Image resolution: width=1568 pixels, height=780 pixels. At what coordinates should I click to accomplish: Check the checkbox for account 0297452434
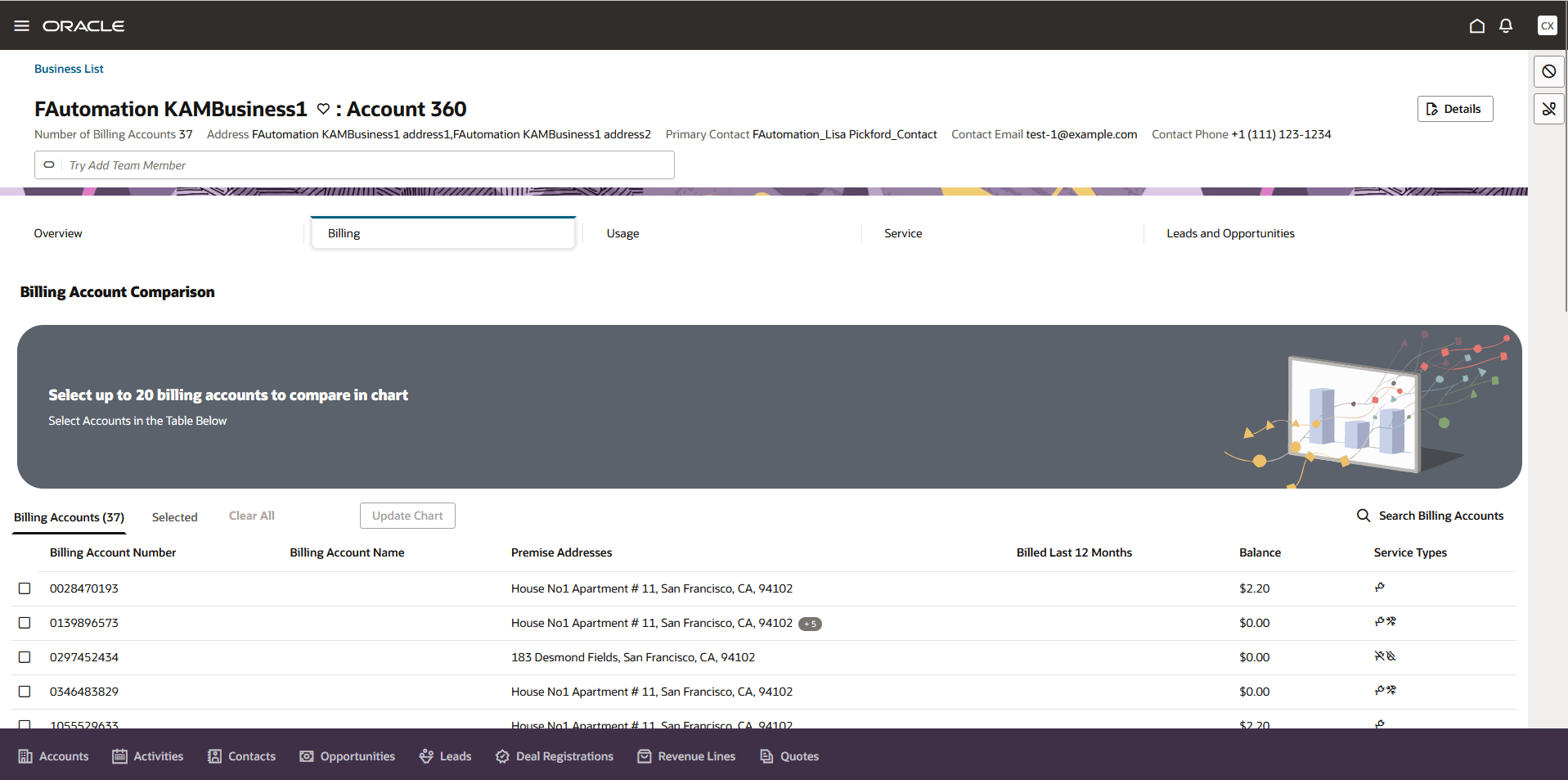click(x=25, y=656)
